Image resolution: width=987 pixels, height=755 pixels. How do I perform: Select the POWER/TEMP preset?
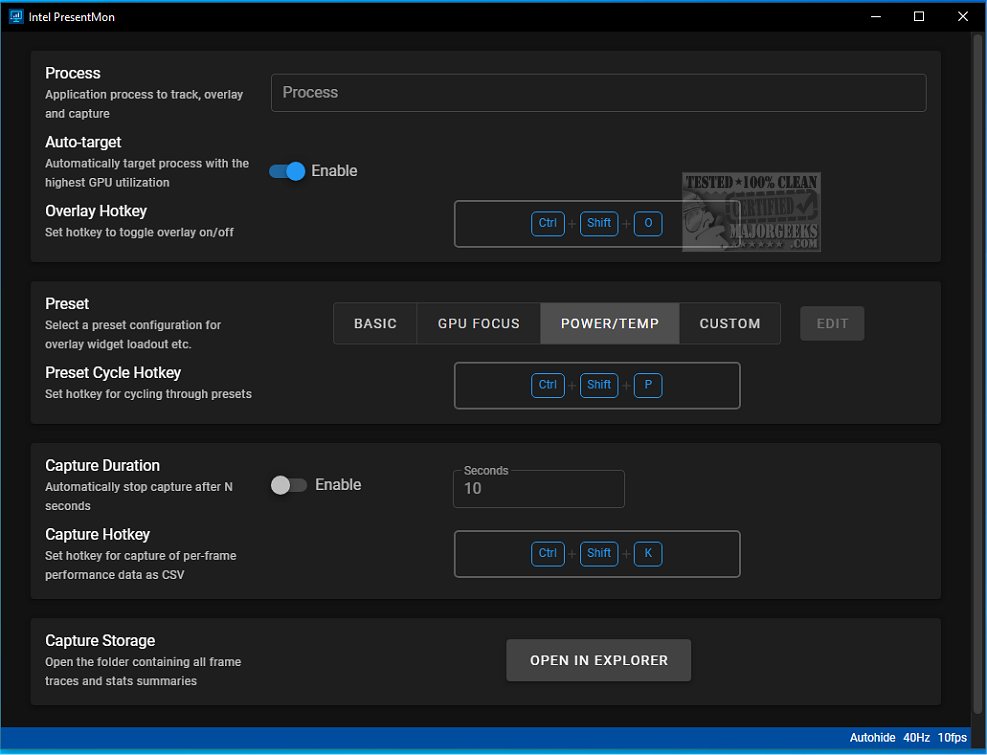tap(609, 324)
